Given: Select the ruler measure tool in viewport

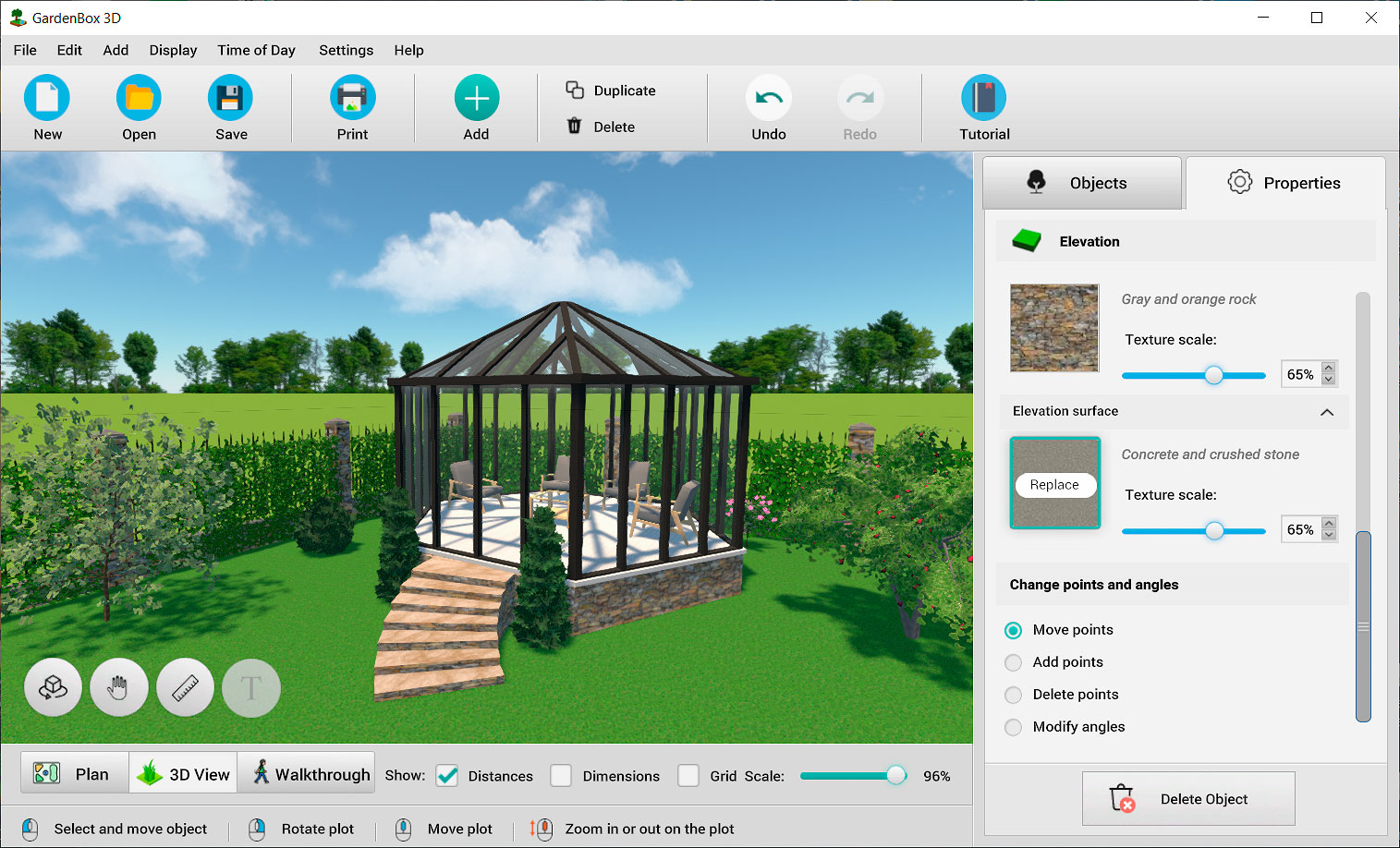Looking at the screenshot, I should (x=186, y=688).
